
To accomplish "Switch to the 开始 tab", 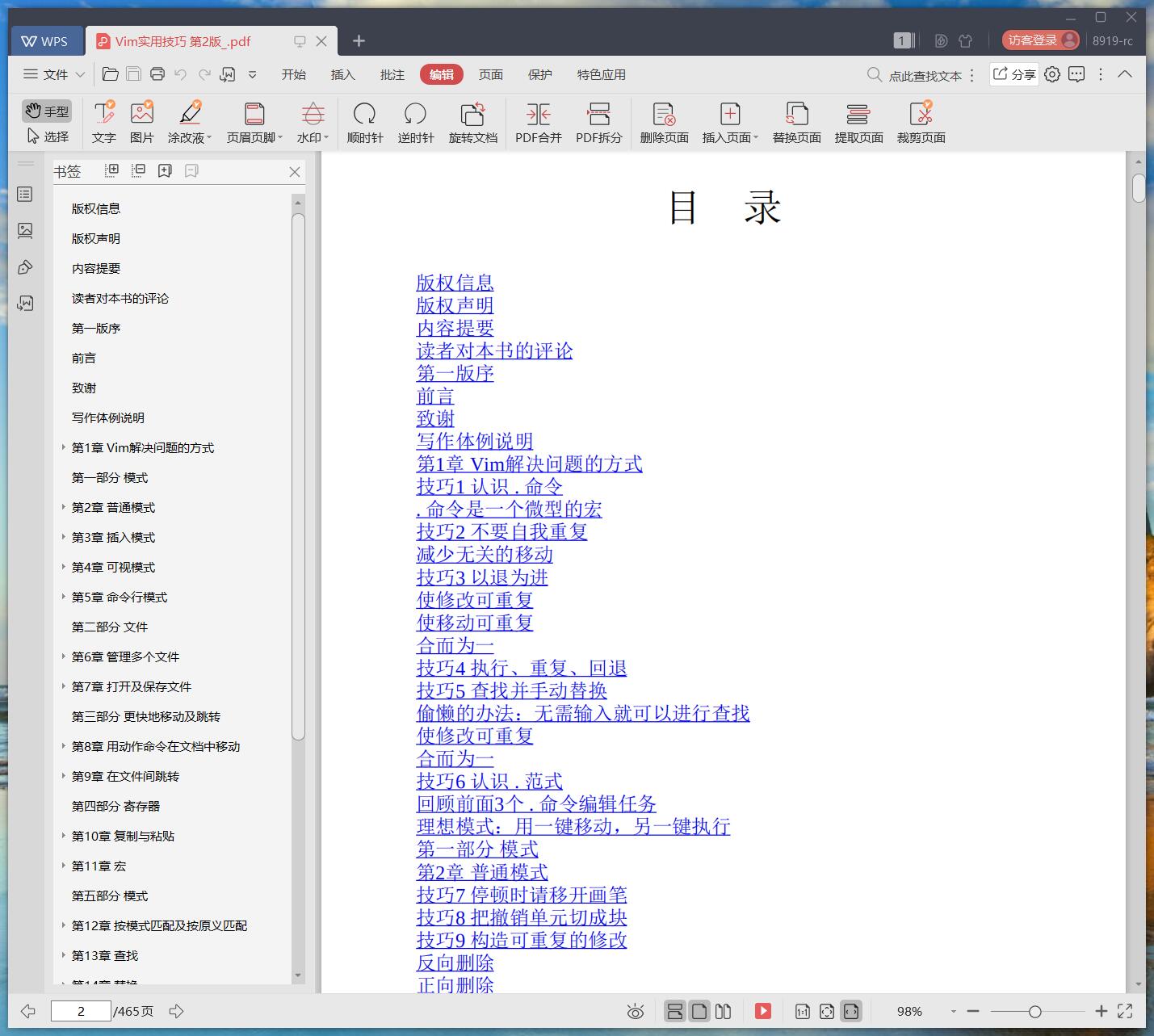I will [294, 74].
